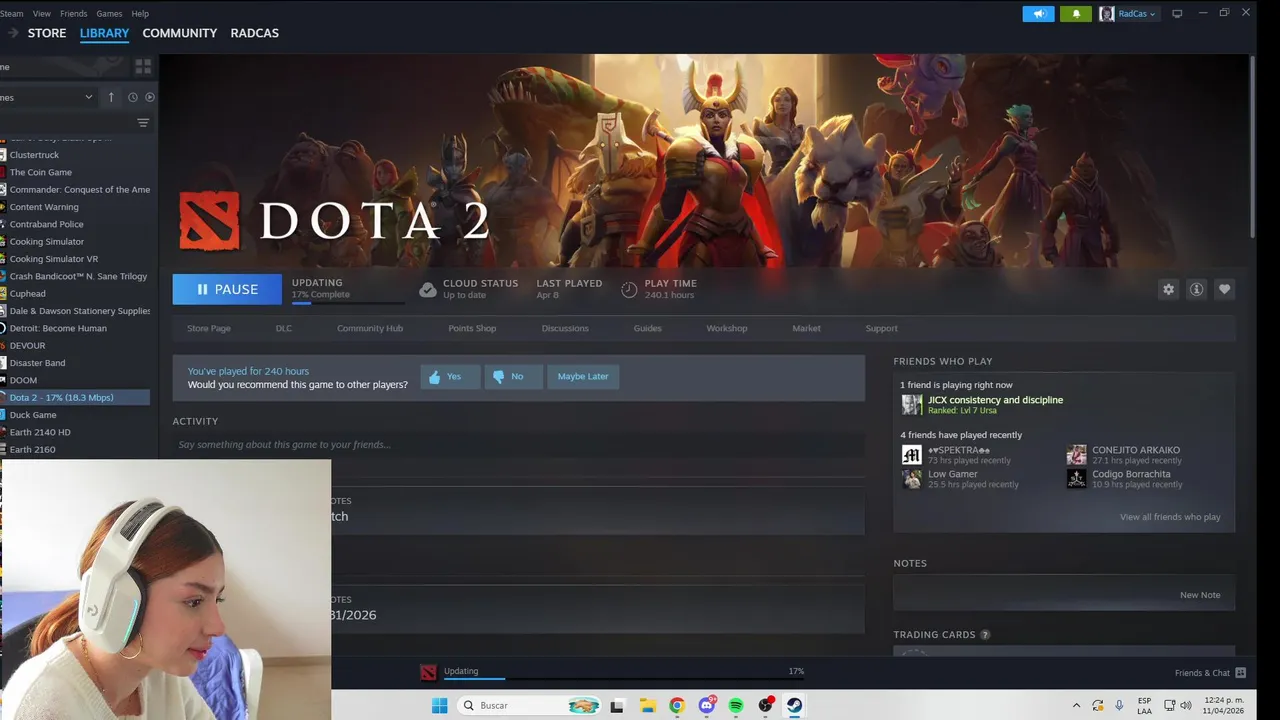Open JICX consistency and discipline friend entry

click(x=982, y=404)
